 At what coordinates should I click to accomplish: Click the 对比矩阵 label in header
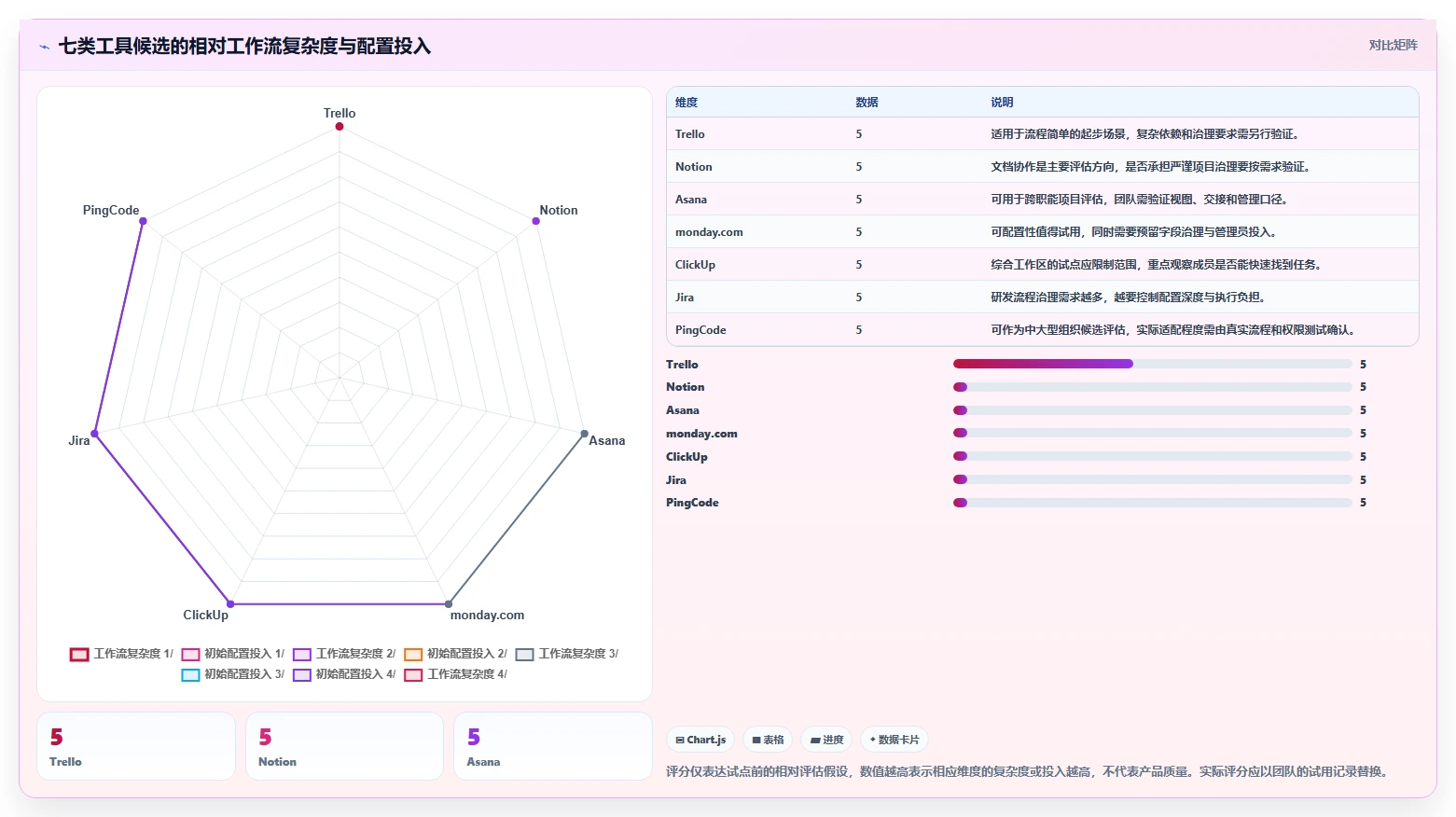(1393, 46)
